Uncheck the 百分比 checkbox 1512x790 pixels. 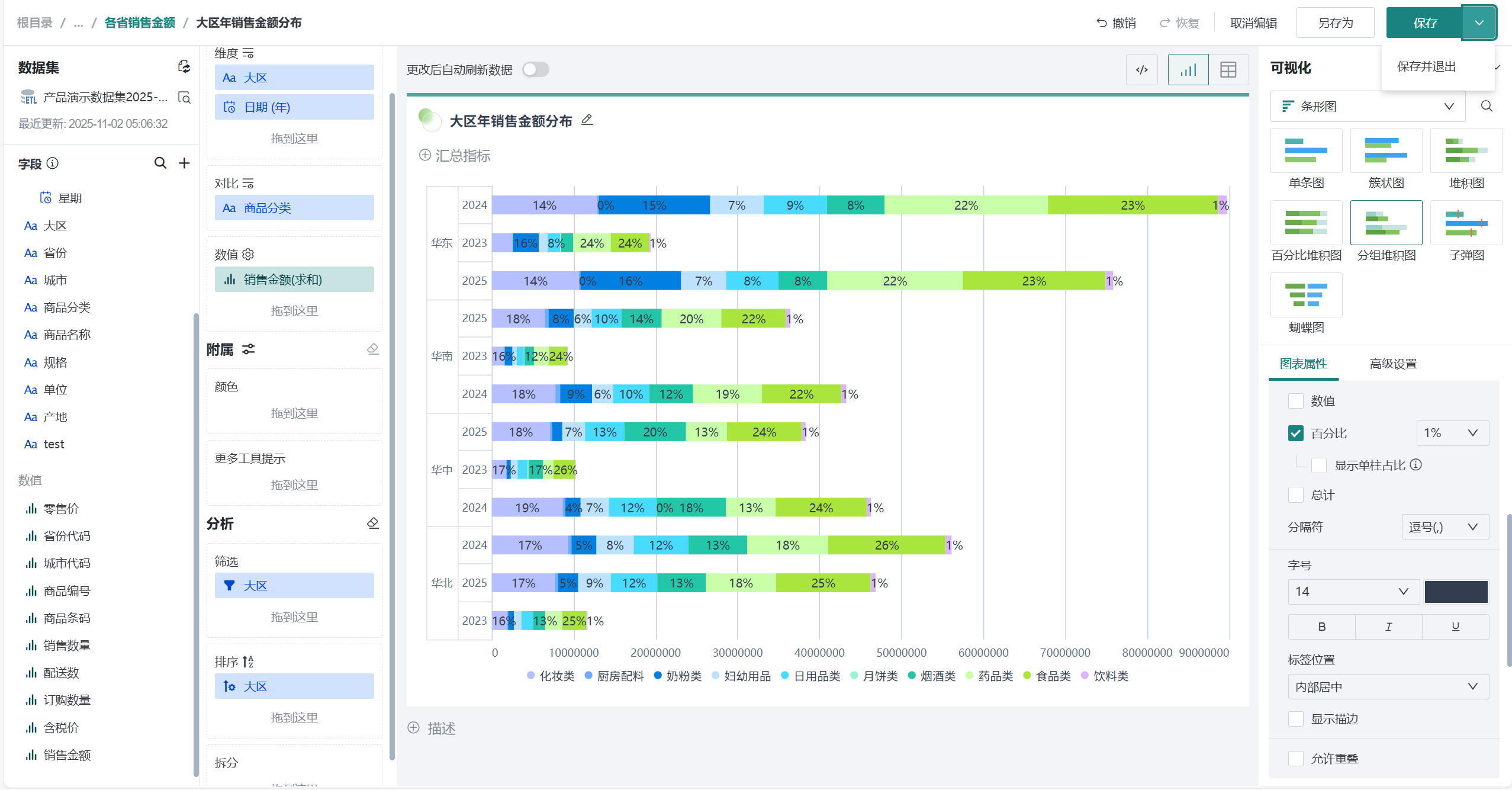click(1296, 433)
